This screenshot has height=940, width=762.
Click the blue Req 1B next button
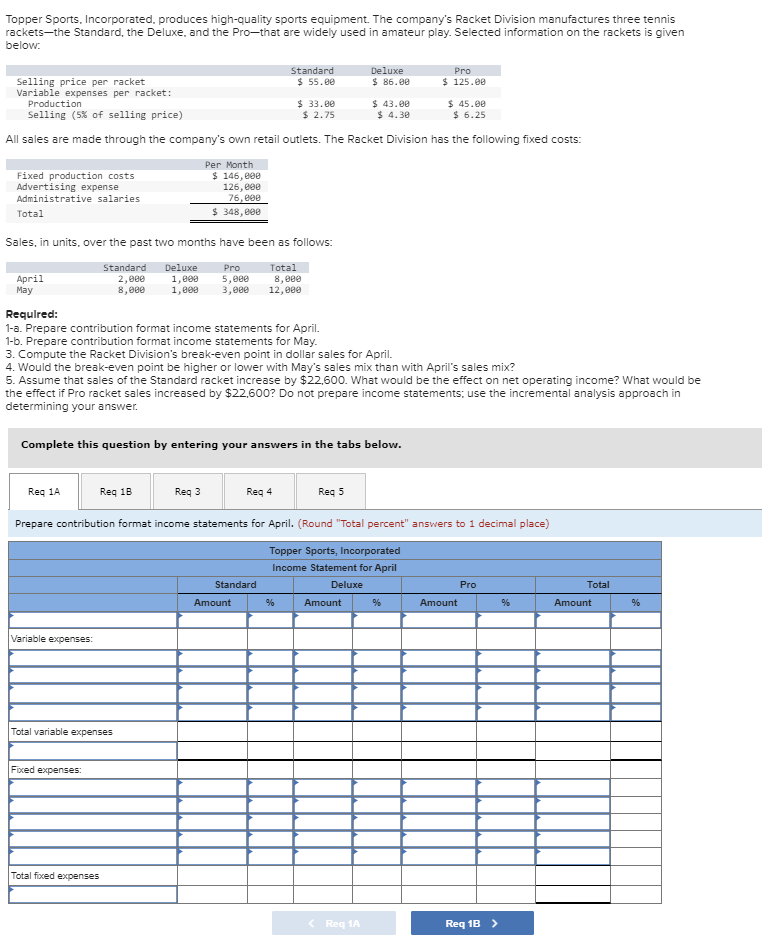pos(472,923)
